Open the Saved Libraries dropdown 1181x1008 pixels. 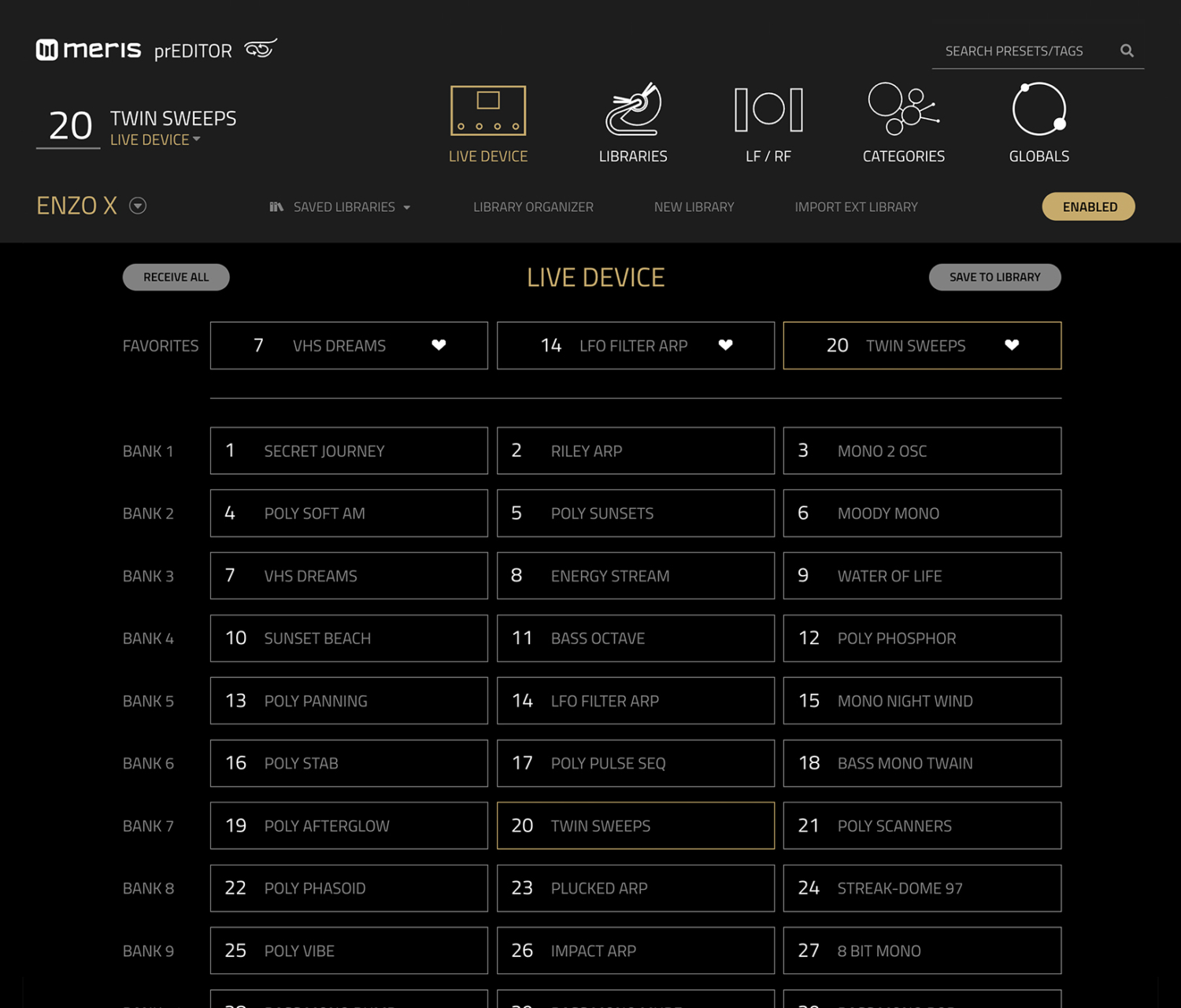click(340, 207)
